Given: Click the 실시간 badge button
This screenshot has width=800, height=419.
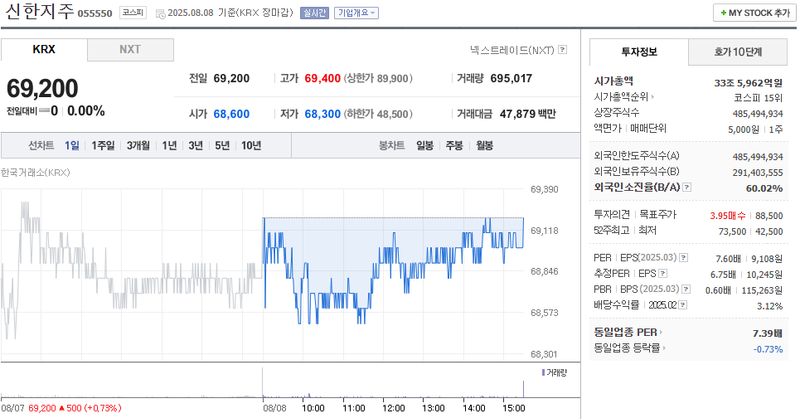Looking at the screenshot, I should [314, 13].
